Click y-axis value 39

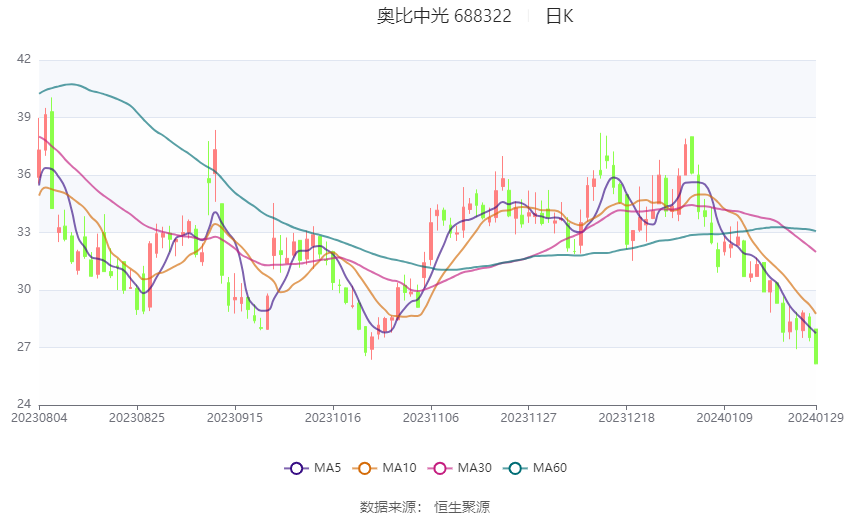coord(24,117)
